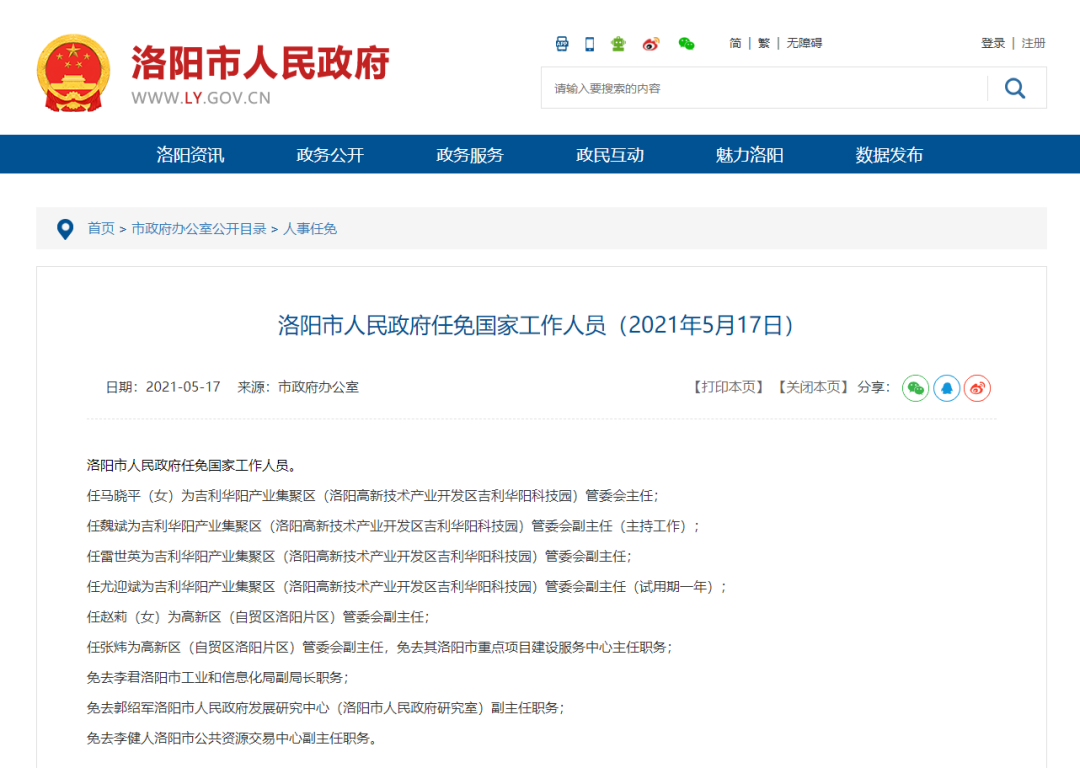The width and height of the screenshot is (1080, 768).
Task: Switch to traditional Chinese 繁
Action: tap(764, 43)
